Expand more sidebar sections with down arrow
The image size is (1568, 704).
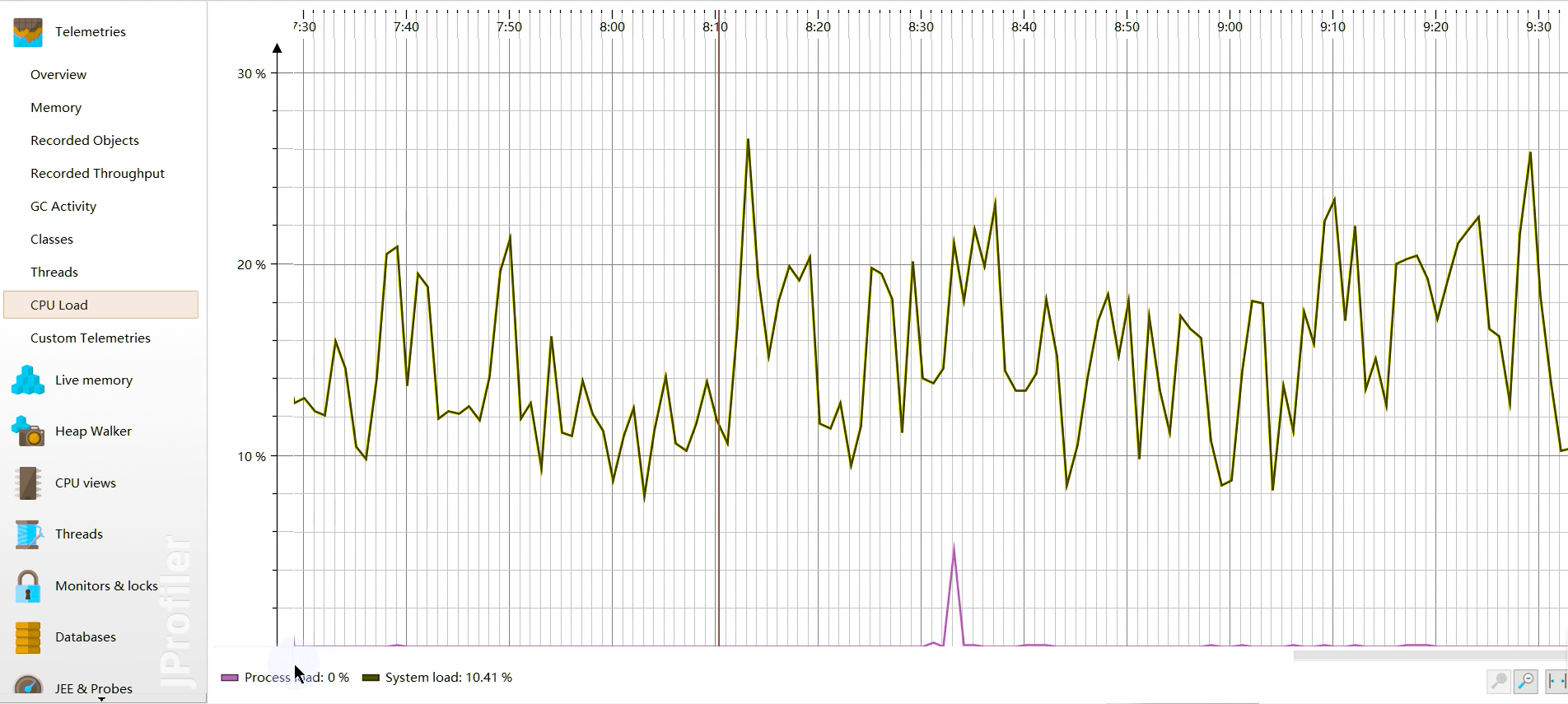coord(102,699)
